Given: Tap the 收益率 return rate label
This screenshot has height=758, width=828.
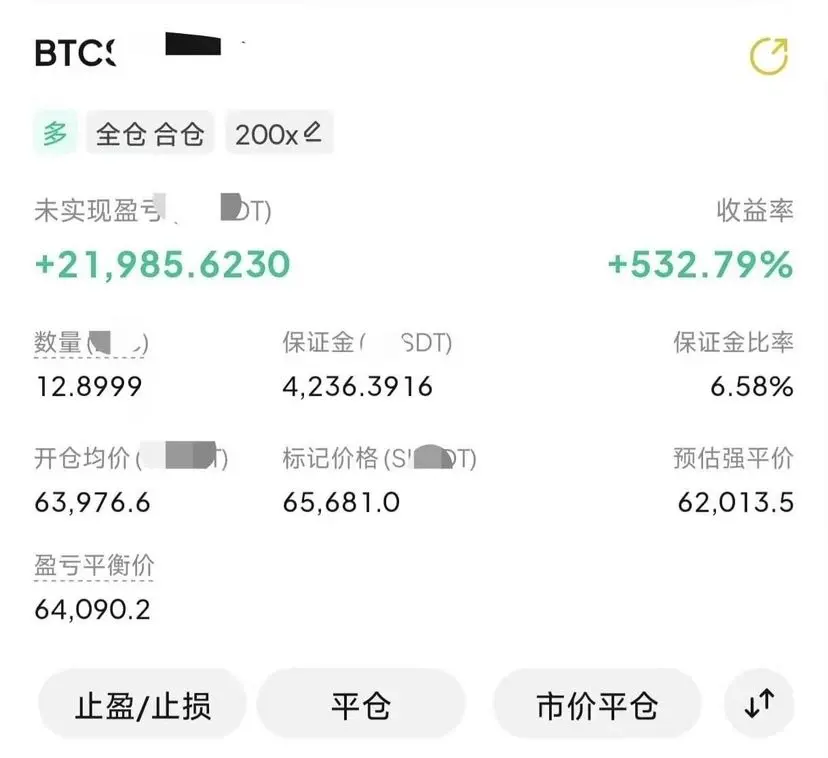Looking at the screenshot, I should tap(755, 210).
